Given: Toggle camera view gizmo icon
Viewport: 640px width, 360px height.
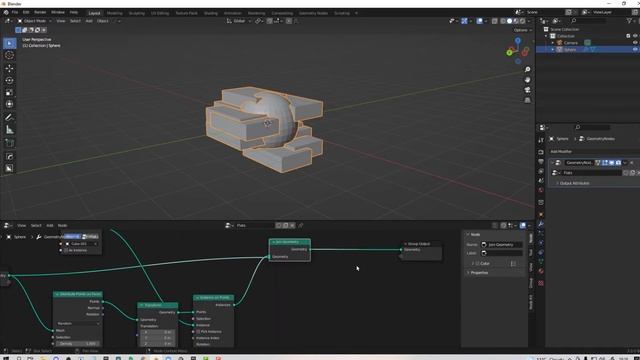Looking at the screenshot, I should click(527, 90).
